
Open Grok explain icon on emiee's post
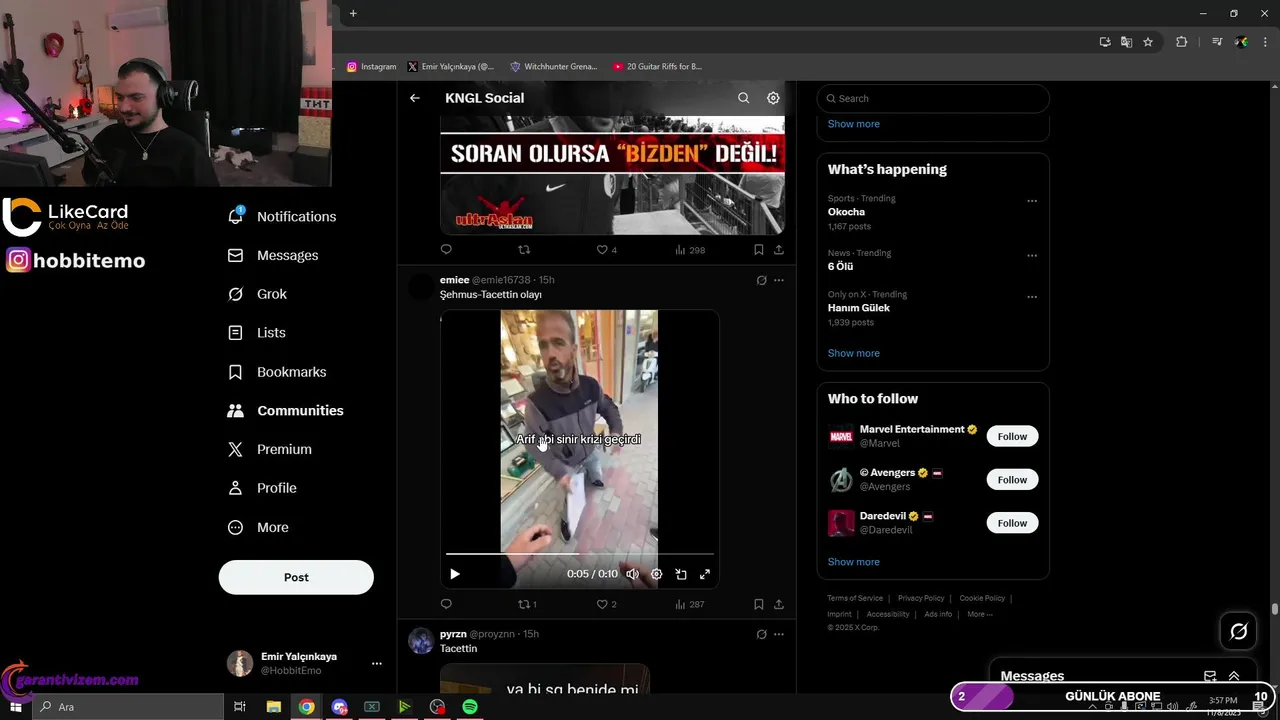[761, 280]
